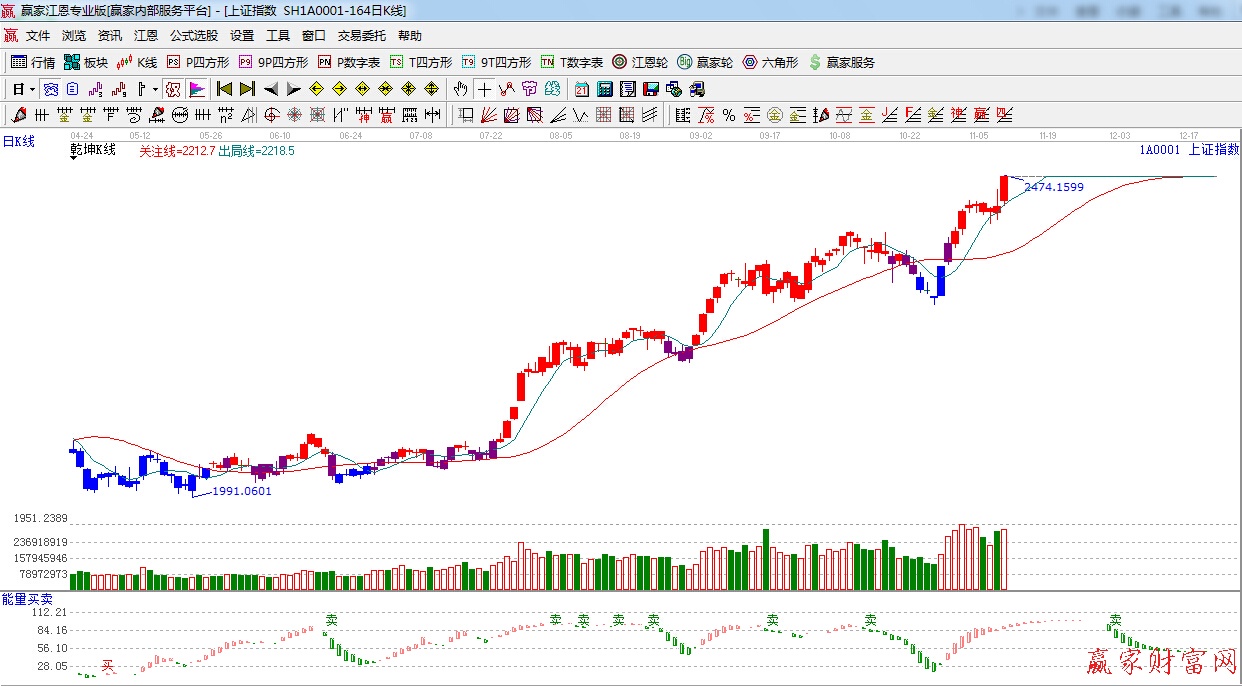This screenshot has height=686, width=1242.
Task: Toggle the 权 adjustment button
Action: [x=173, y=89]
